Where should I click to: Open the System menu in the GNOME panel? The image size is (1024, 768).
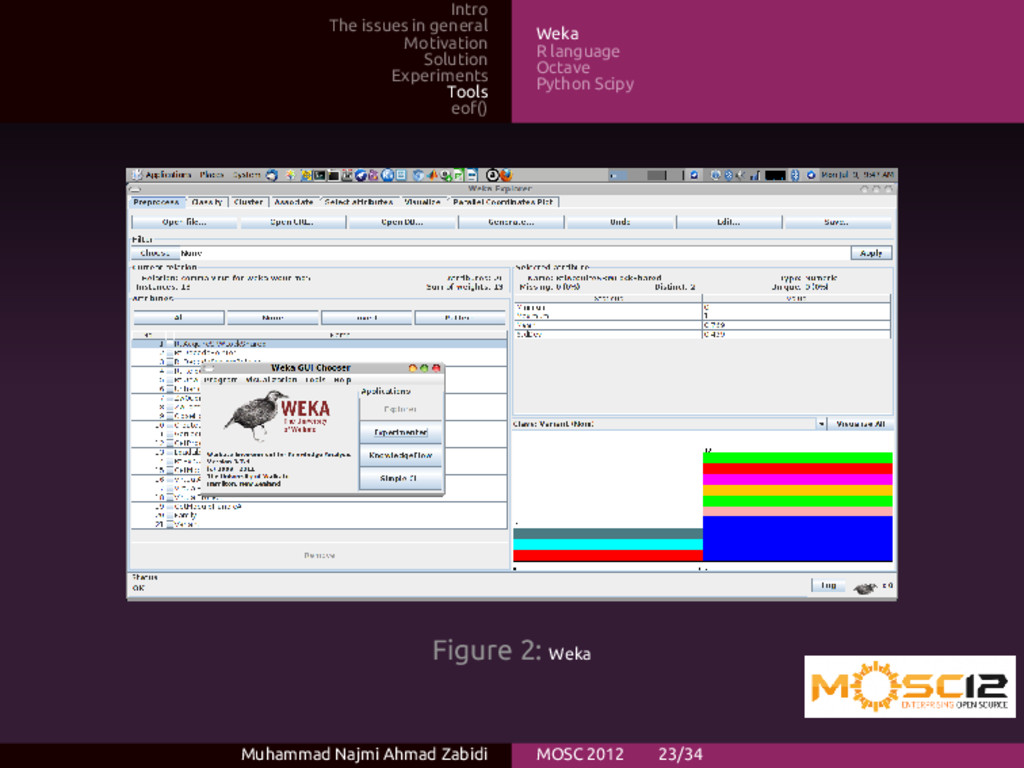click(247, 175)
